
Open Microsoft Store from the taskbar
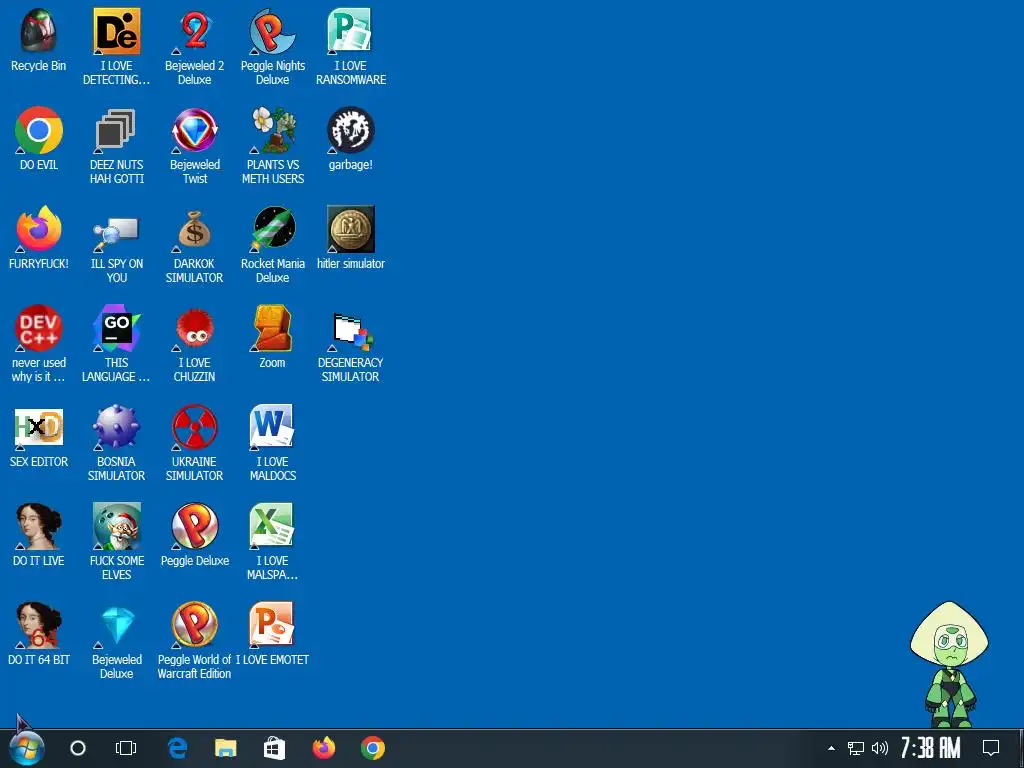pyautogui.click(x=274, y=748)
